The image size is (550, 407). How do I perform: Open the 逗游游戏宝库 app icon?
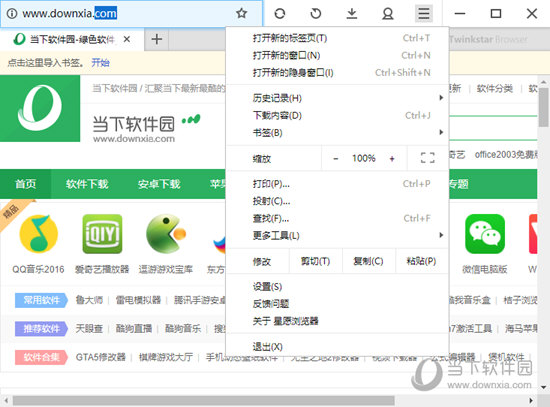[x=166, y=234]
